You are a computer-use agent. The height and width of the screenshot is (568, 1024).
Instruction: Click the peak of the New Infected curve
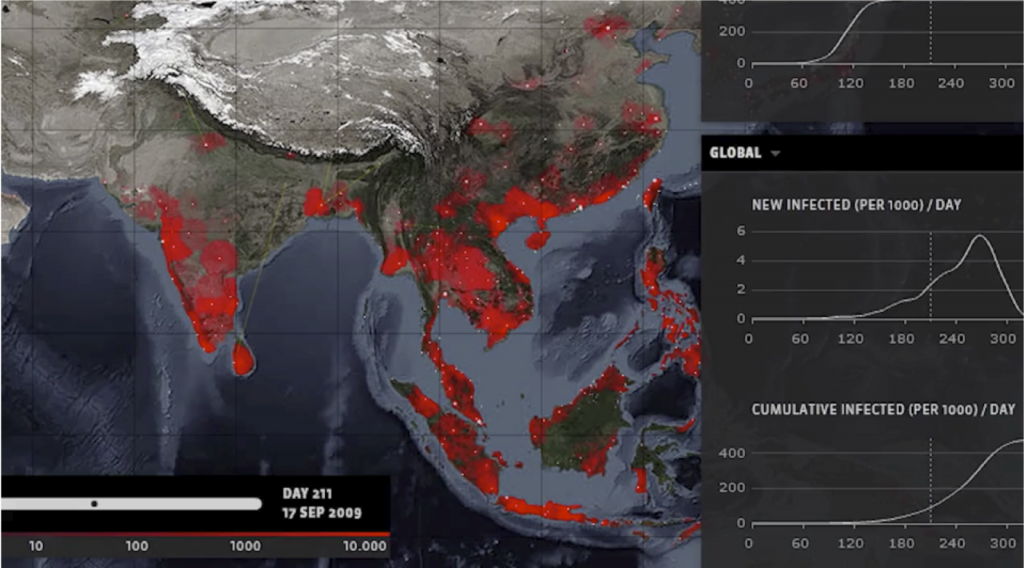(x=979, y=236)
